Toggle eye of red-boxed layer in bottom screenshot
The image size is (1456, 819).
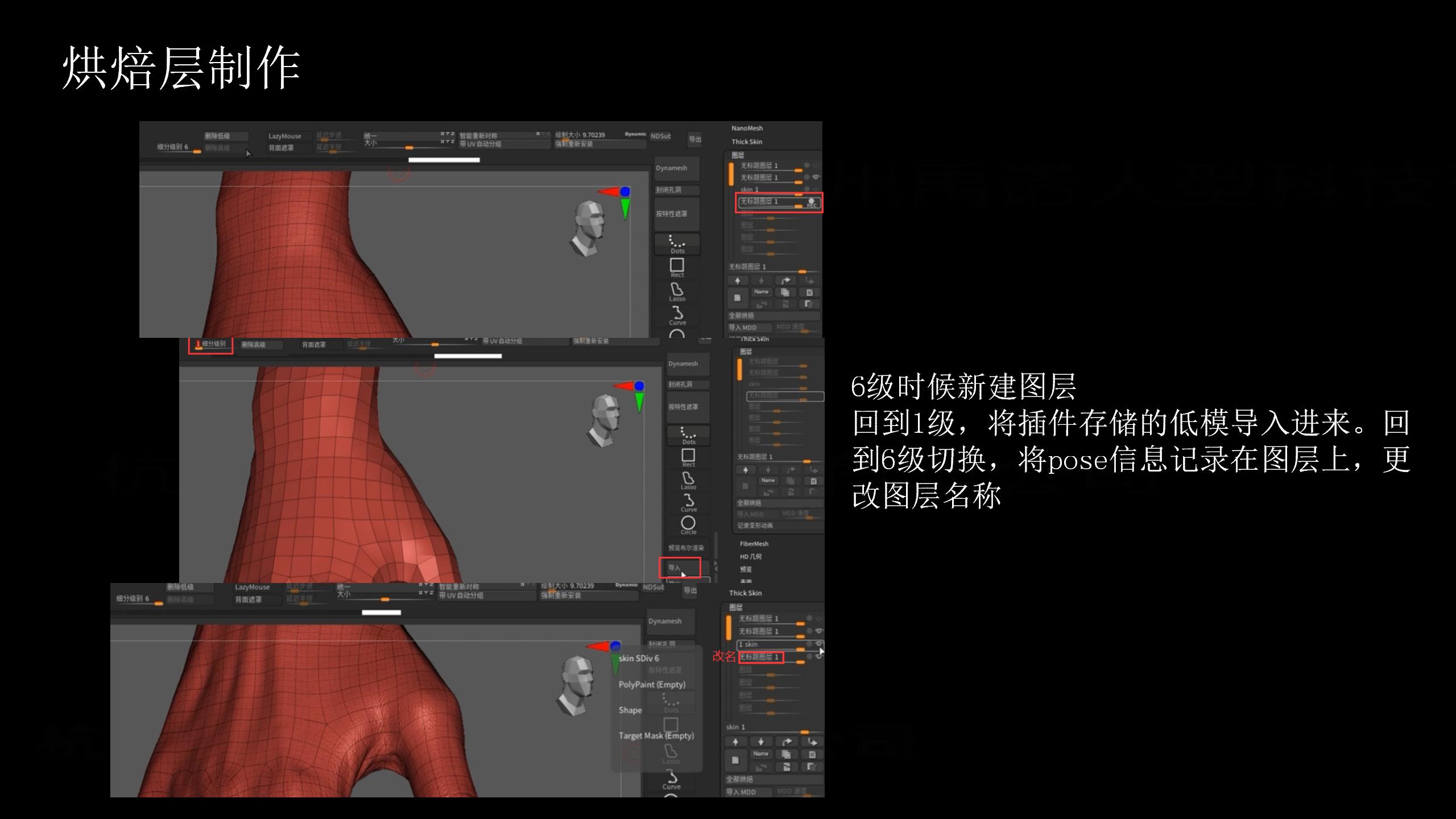coord(819,656)
